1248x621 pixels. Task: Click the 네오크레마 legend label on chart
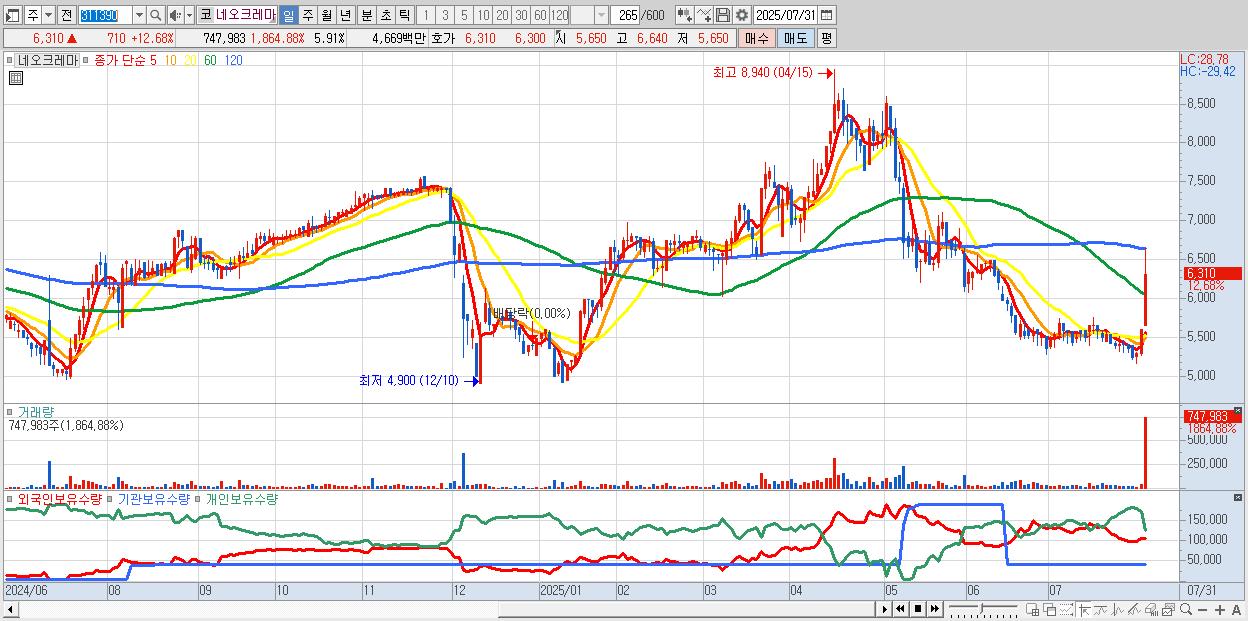(x=48, y=60)
